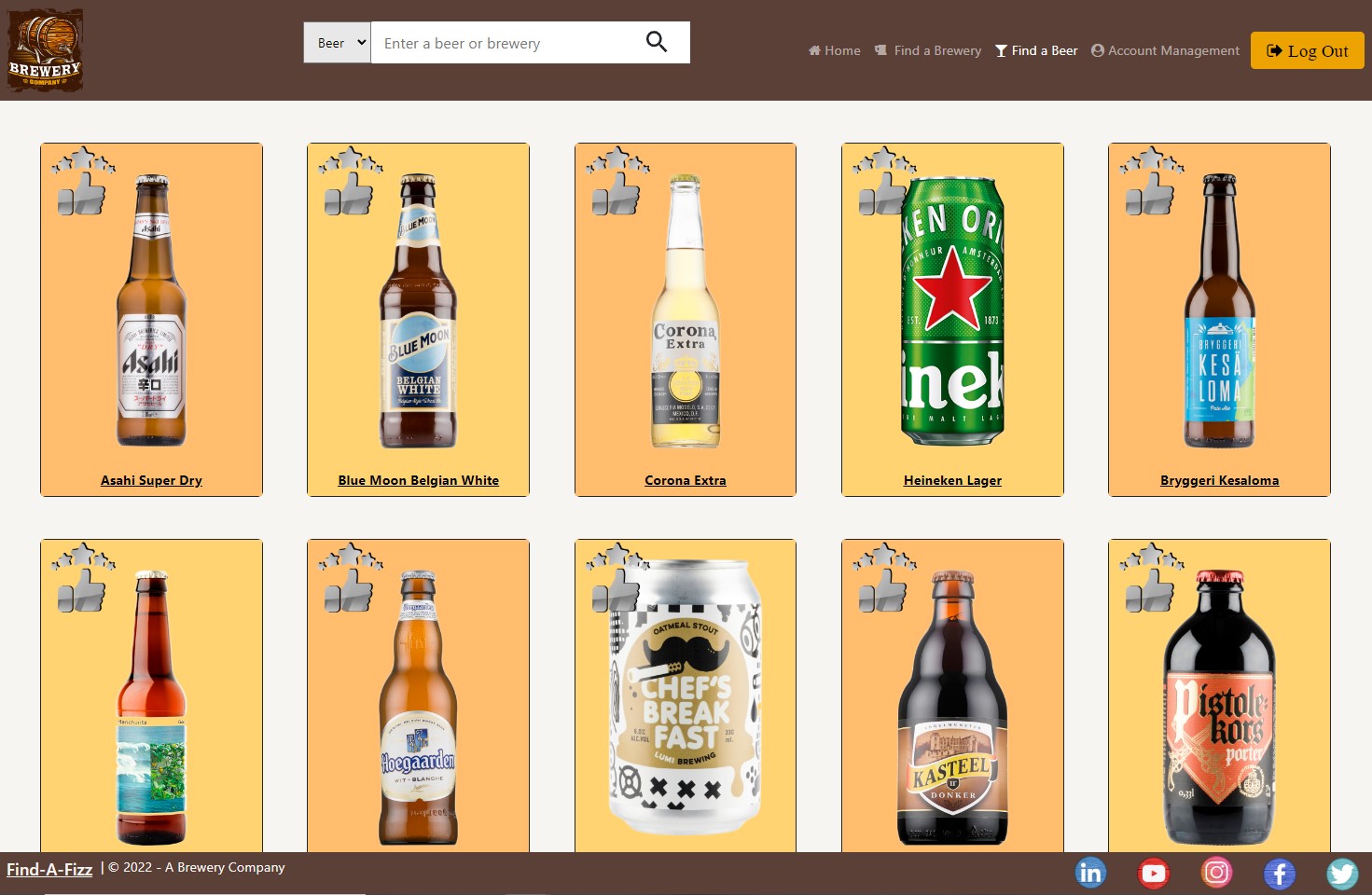Open the Beer search type dropdown
The height and width of the screenshot is (895, 1372).
click(337, 43)
